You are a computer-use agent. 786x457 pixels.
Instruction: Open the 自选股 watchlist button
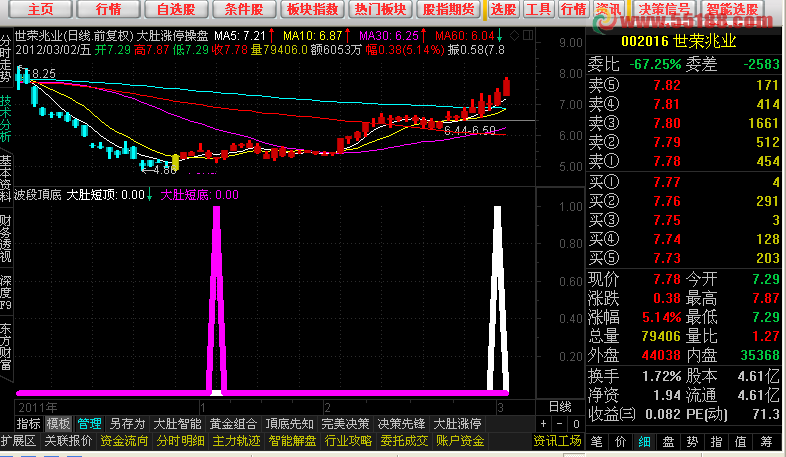click(176, 9)
